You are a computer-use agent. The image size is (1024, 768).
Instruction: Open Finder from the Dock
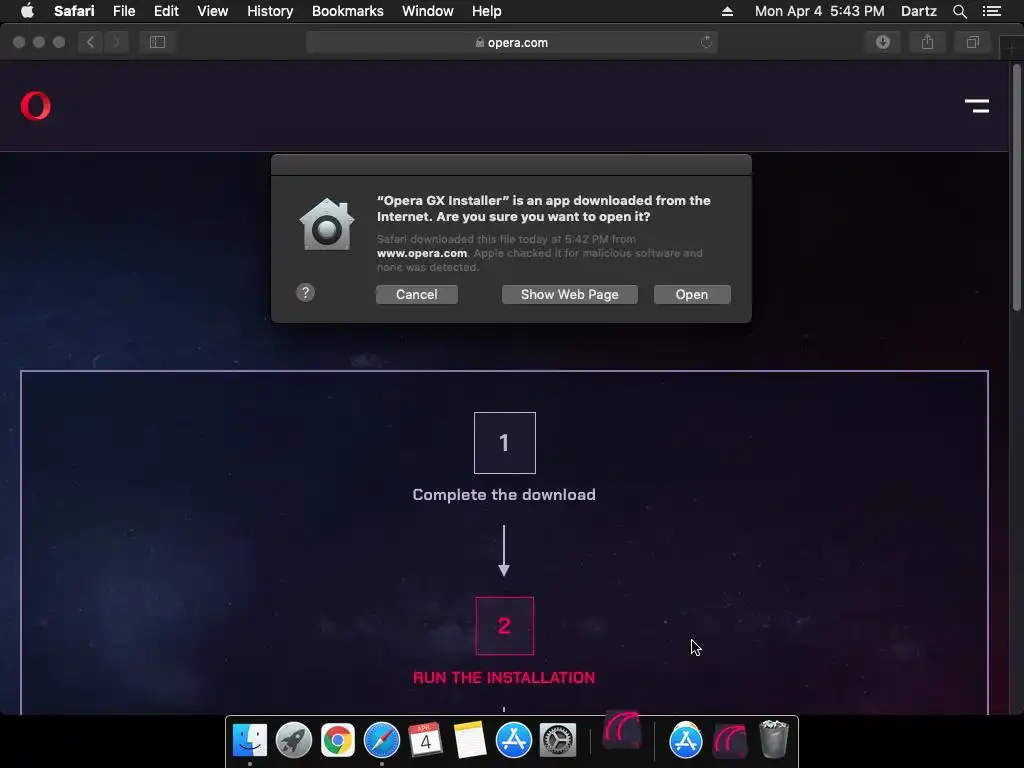pos(249,740)
